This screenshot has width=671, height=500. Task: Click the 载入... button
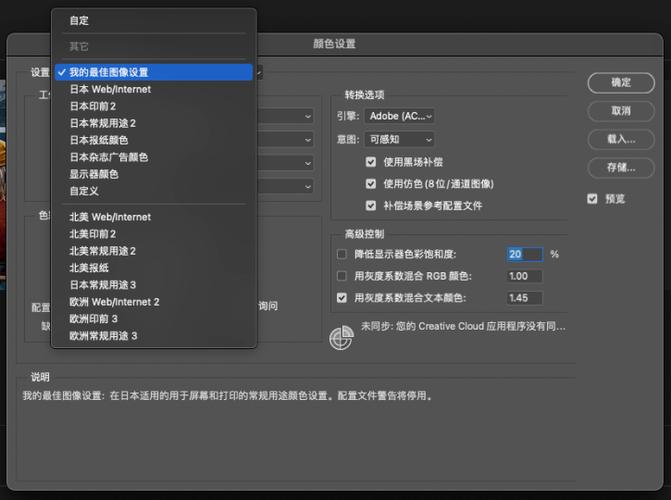[621, 140]
